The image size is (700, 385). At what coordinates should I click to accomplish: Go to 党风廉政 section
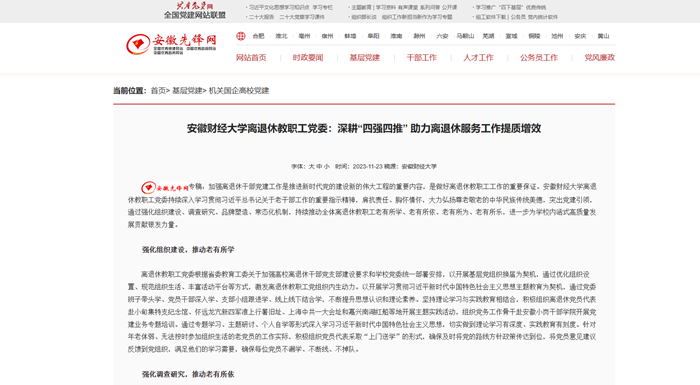600,58
